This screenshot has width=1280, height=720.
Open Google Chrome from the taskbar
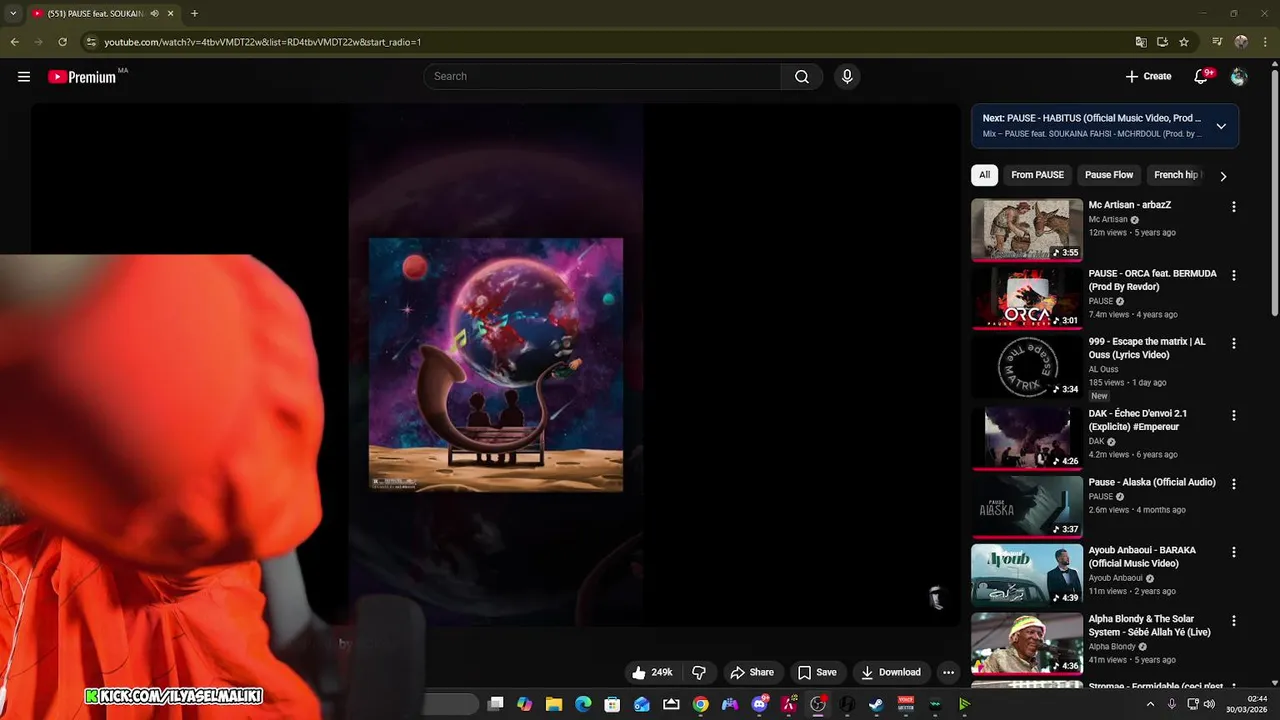click(700, 704)
